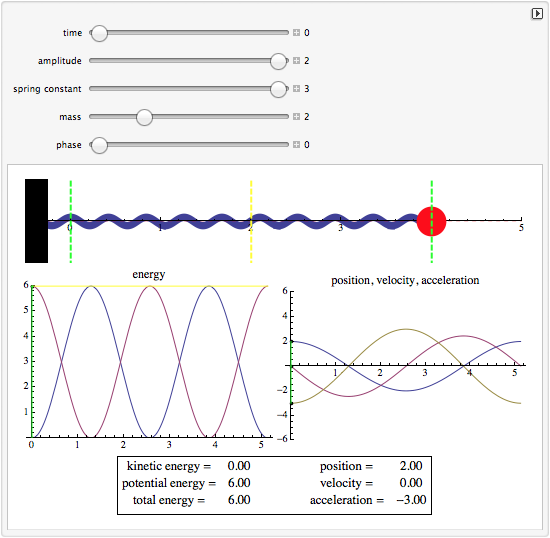Click the kinetic energy value 0.00
Viewport: 550px width, 538px height.
click(x=239, y=466)
